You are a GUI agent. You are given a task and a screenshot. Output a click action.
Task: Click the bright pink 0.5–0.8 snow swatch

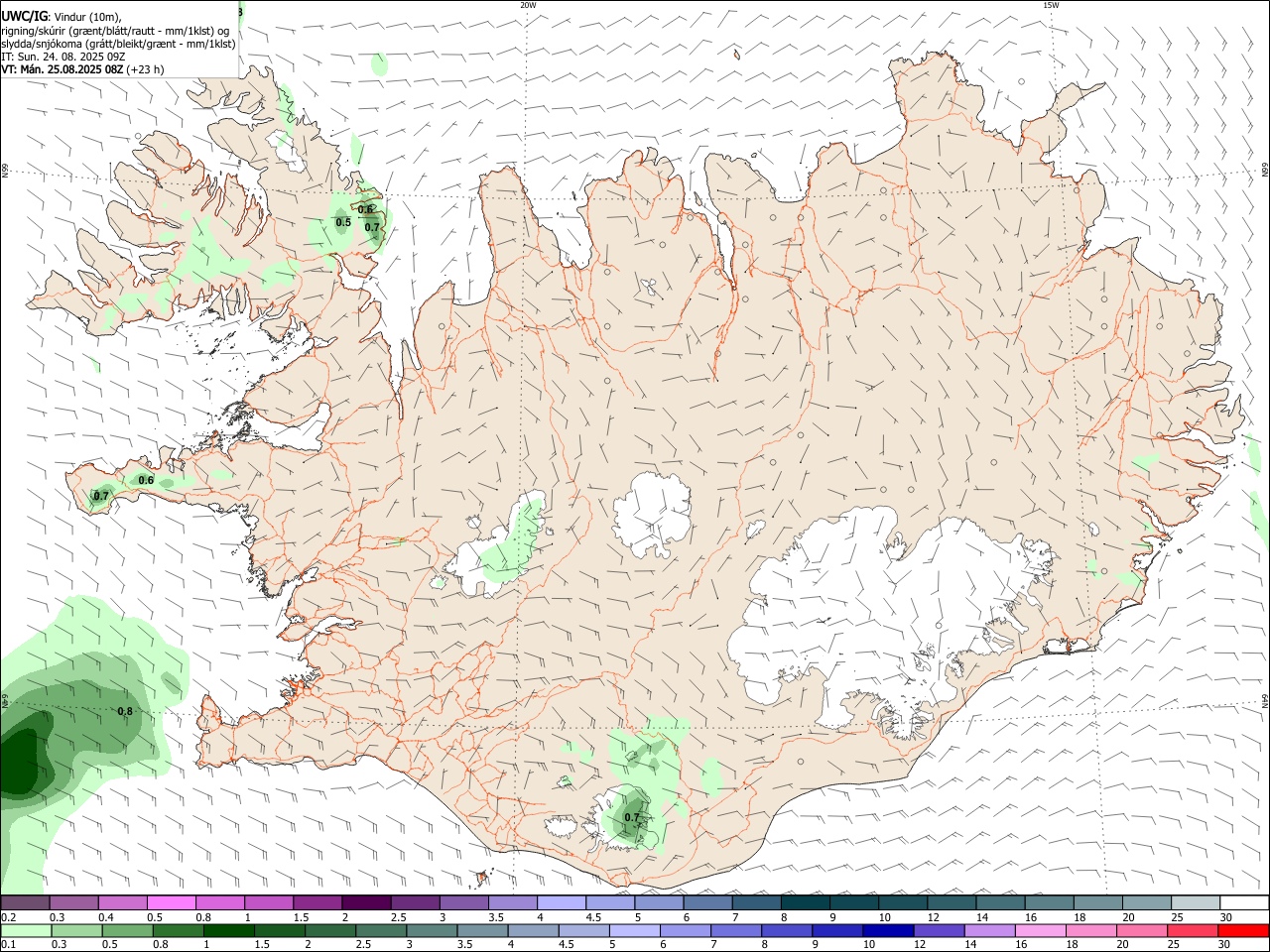(172, 903)
